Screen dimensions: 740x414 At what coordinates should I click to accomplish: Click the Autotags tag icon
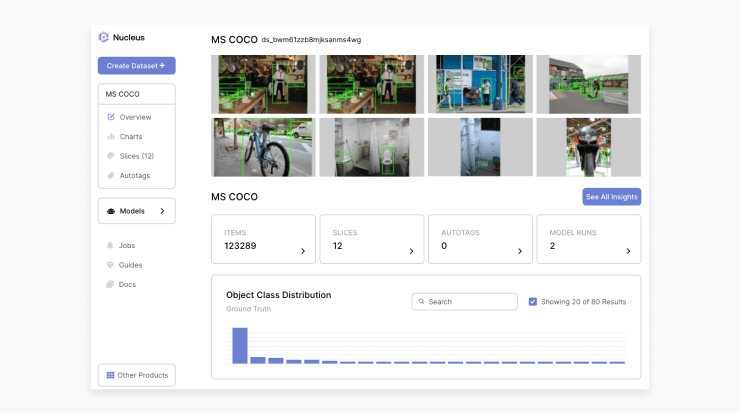tap(111, 175)
